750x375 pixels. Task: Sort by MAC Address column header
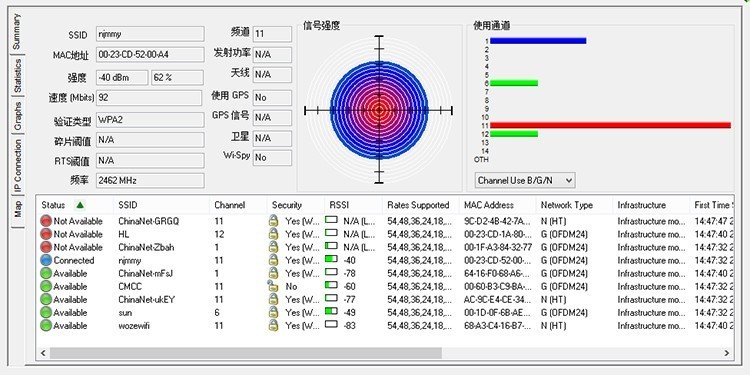click(497, 205)
